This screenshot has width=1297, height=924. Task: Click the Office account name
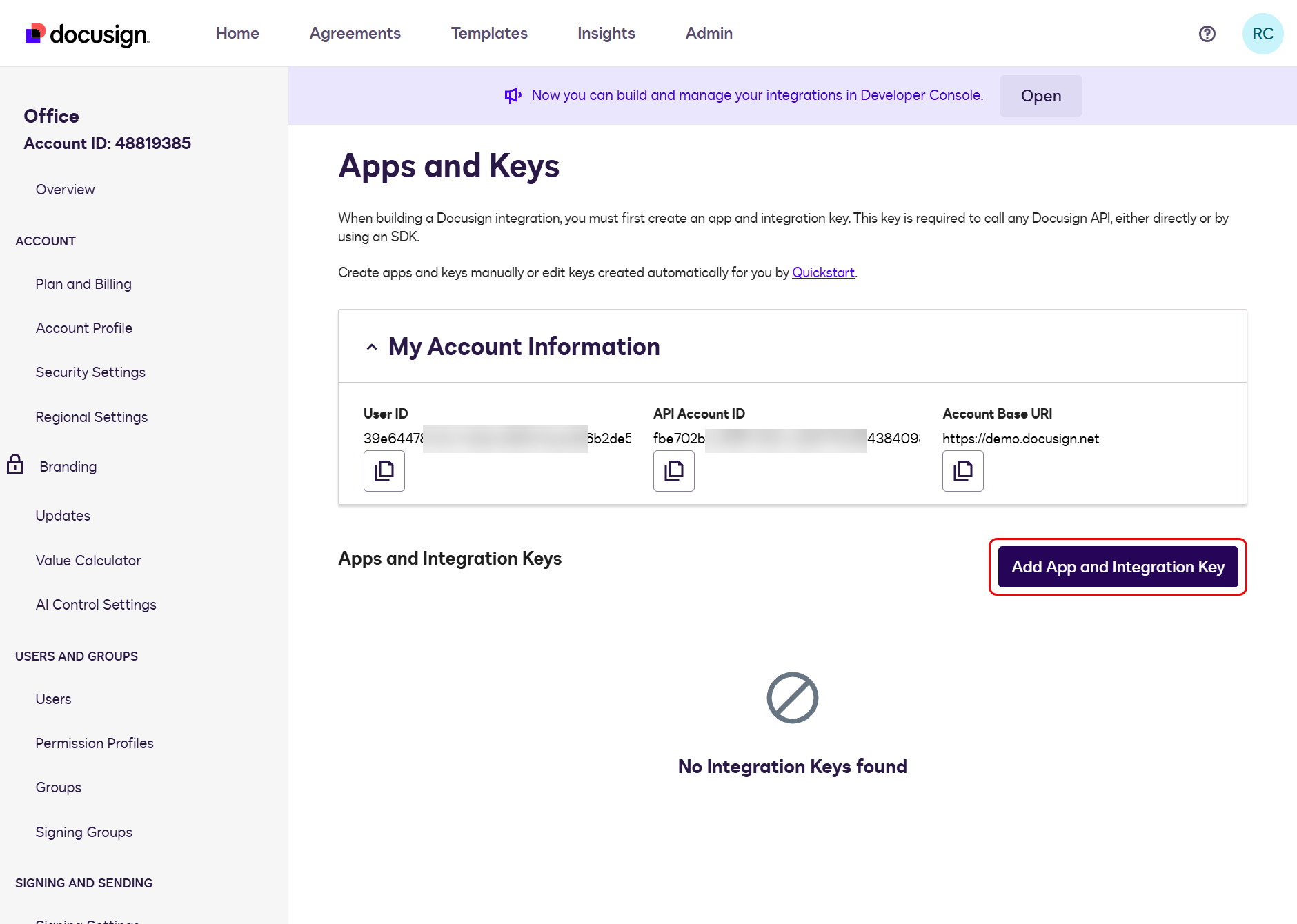tap(51, 116)
